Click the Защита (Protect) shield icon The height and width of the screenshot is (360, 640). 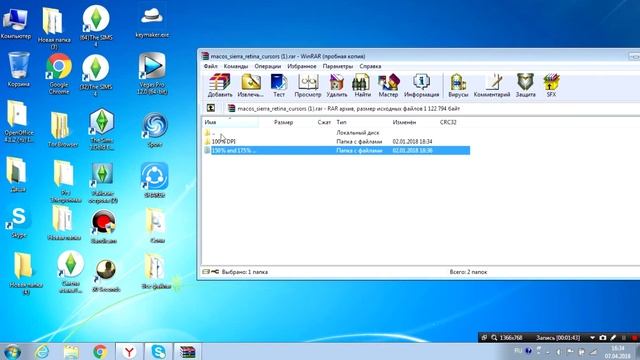tap(525, 85)
